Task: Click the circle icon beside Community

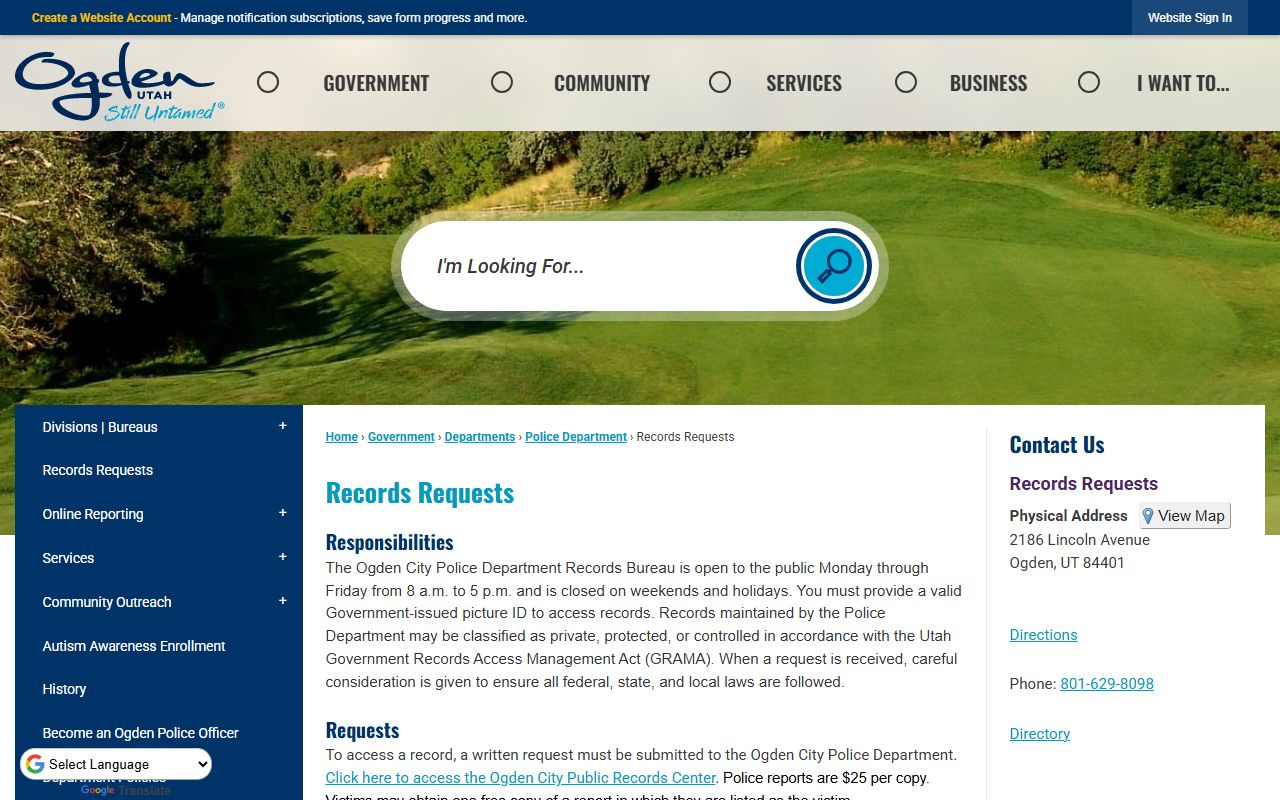Action: [502, 82]
